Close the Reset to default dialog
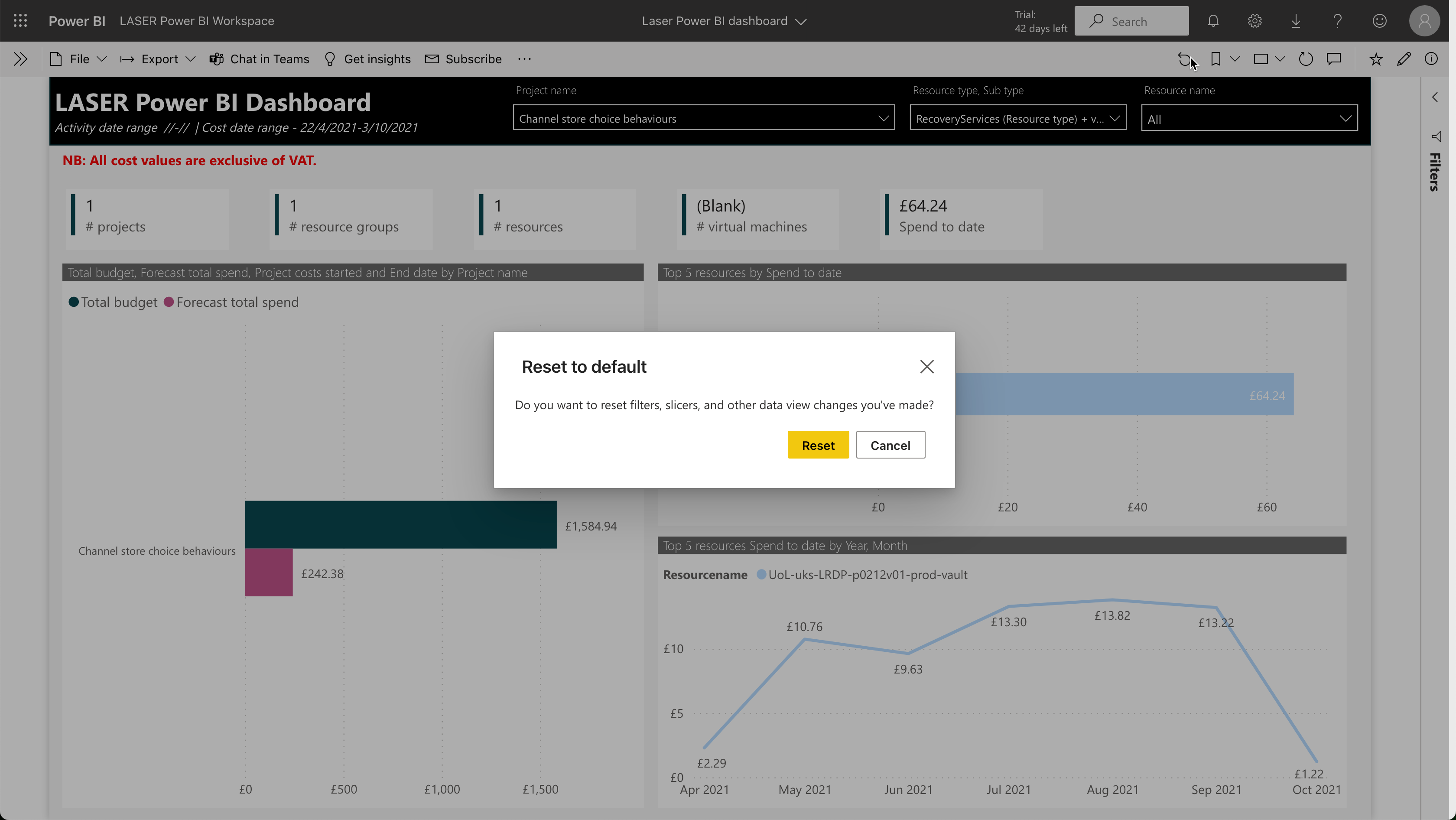1456x820 pixels. click(x=927, y=367)
